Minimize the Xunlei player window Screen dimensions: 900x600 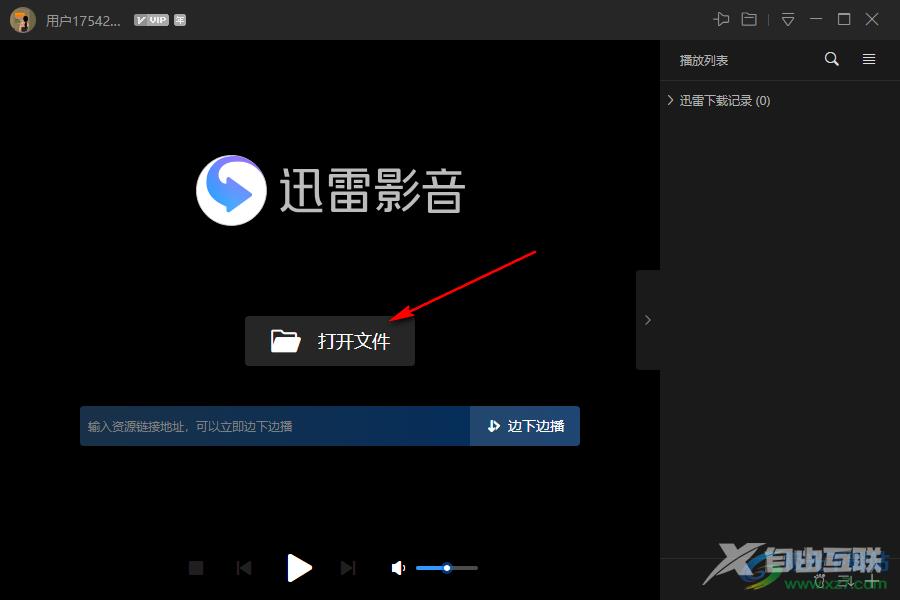tap(816, 20)
